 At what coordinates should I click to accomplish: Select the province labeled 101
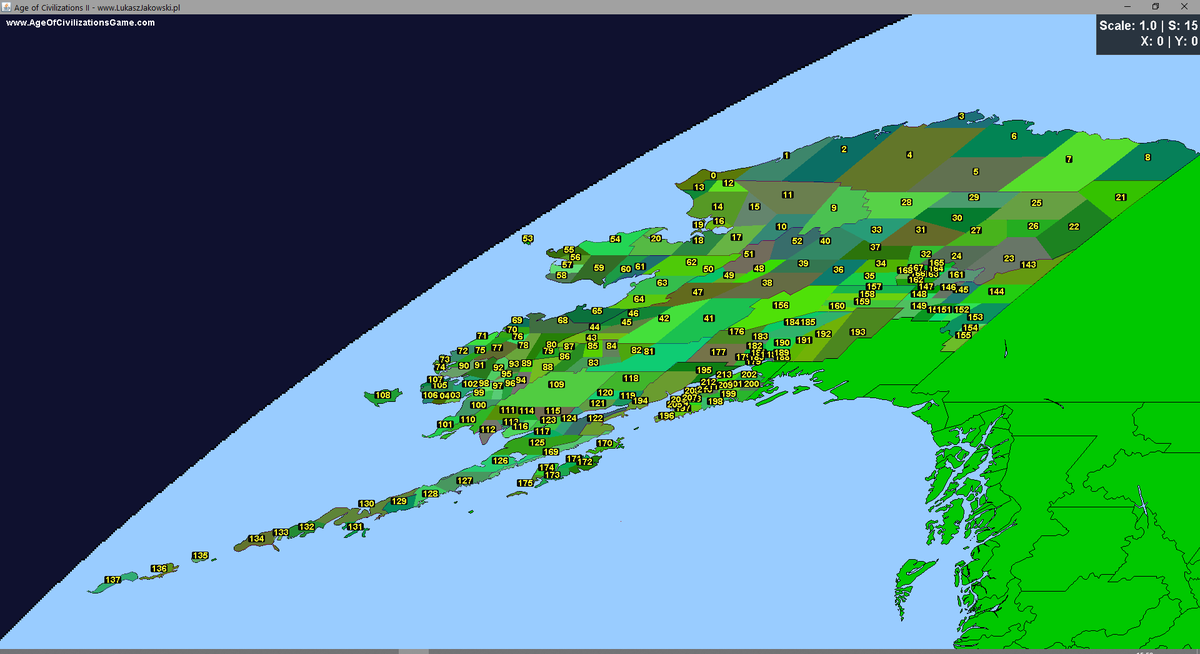[x=446, y=425]
